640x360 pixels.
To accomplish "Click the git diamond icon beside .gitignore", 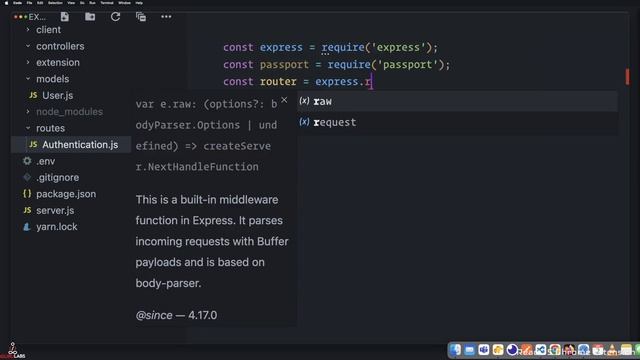I will point(27,177).
